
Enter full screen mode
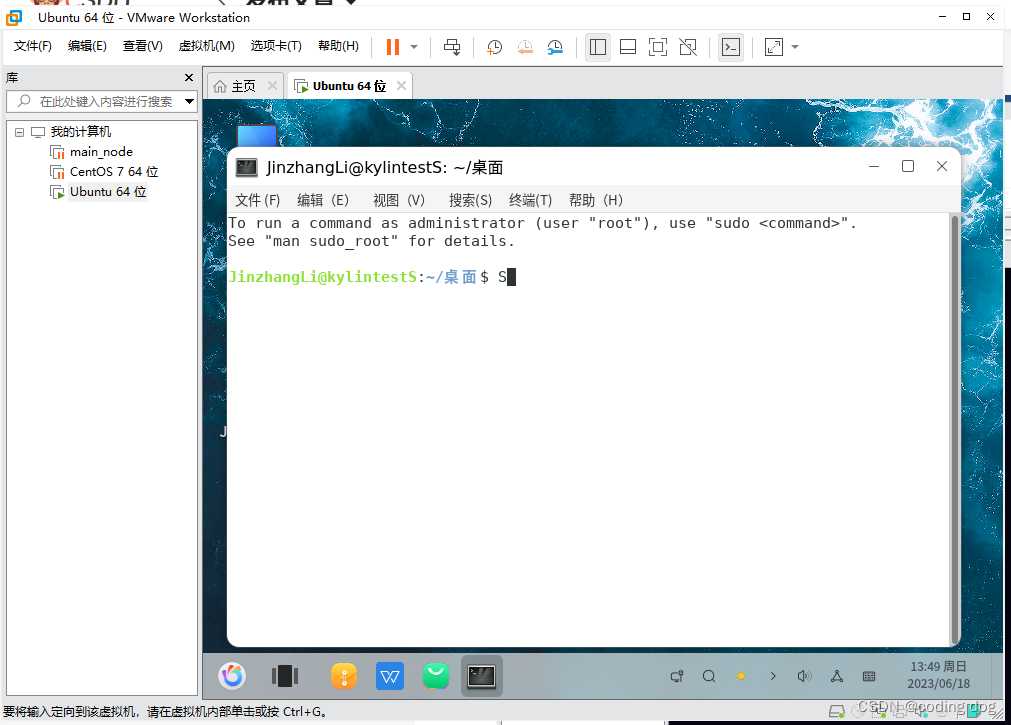(x=658, y=46)
